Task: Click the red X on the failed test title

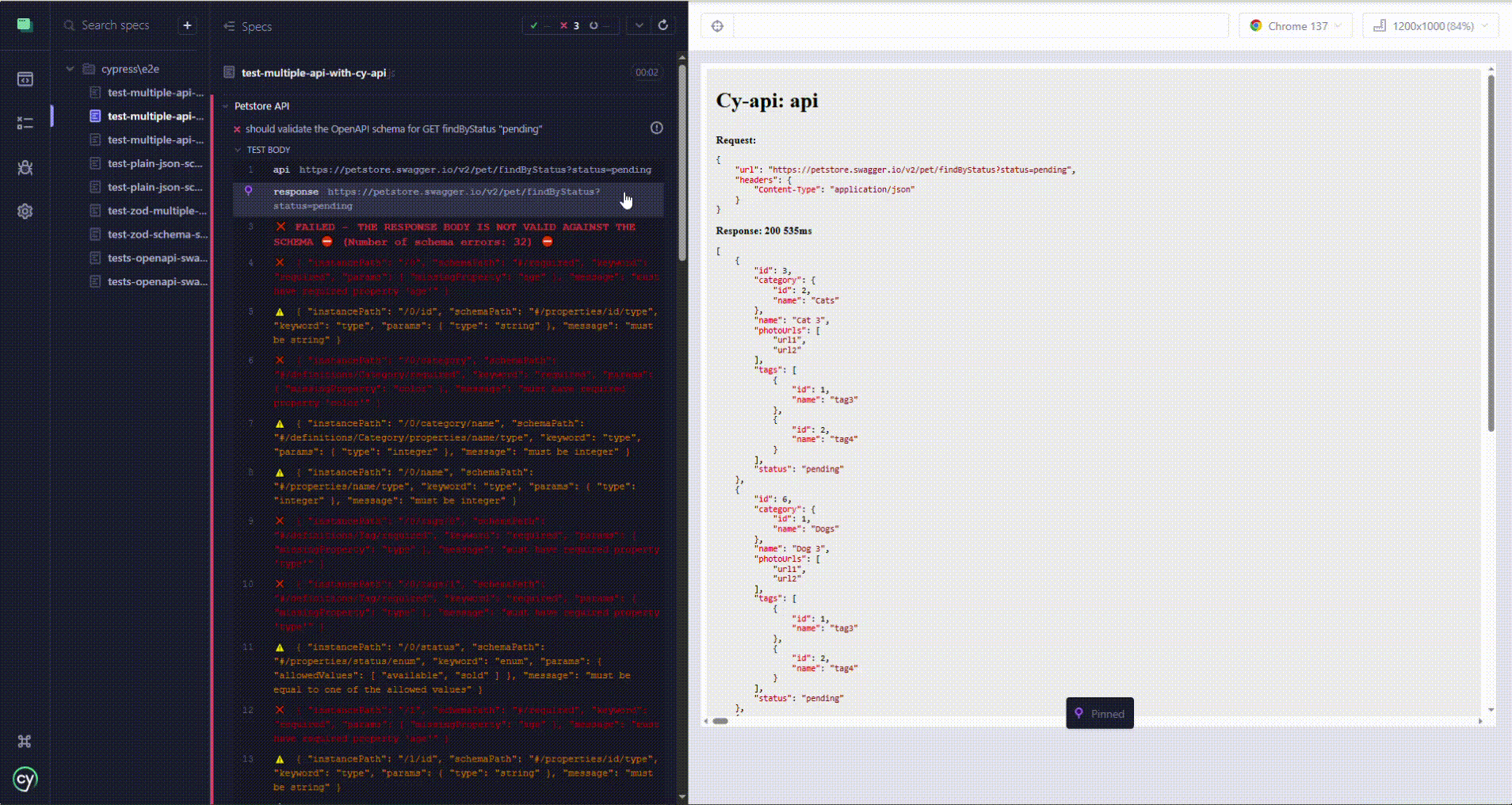Action: click(237, 129)
